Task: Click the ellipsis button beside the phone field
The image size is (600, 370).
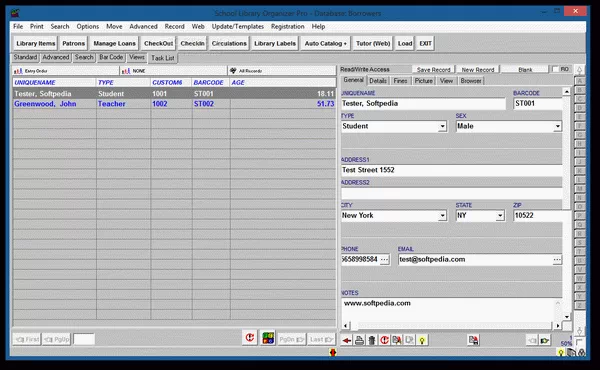Action: [385, 259]
